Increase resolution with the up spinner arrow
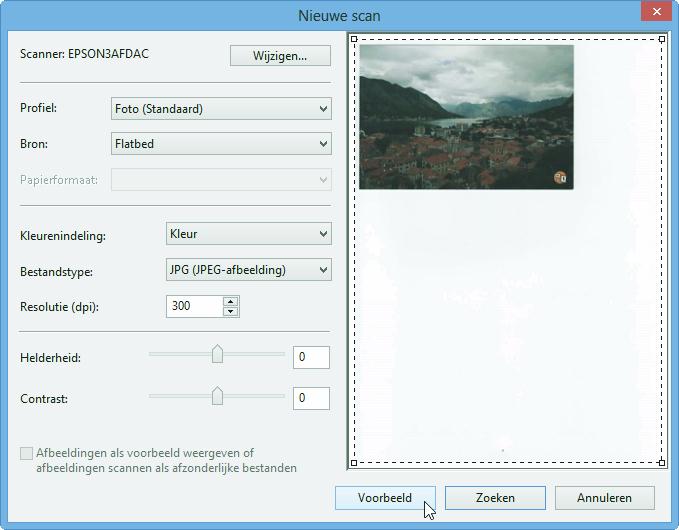679x530 pixels. point(231,301)
